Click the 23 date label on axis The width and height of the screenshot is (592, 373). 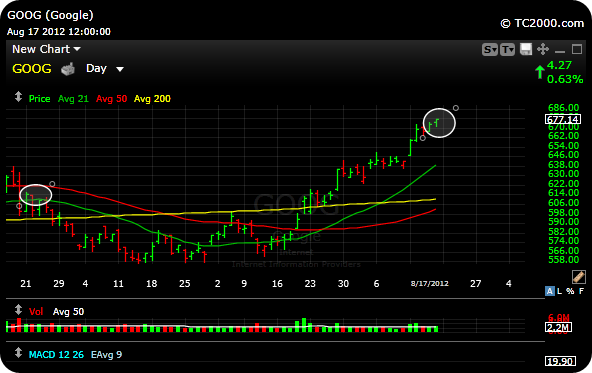tap(310, 284)
